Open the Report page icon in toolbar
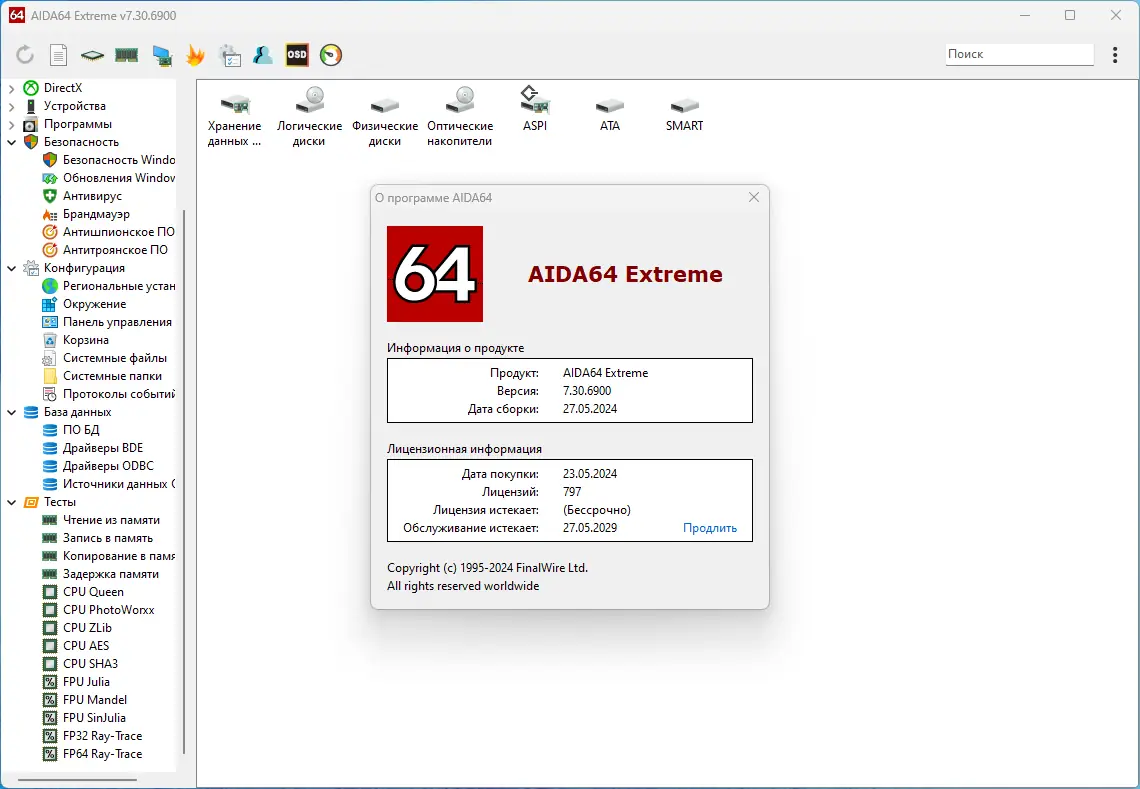 tap(59, 55)
